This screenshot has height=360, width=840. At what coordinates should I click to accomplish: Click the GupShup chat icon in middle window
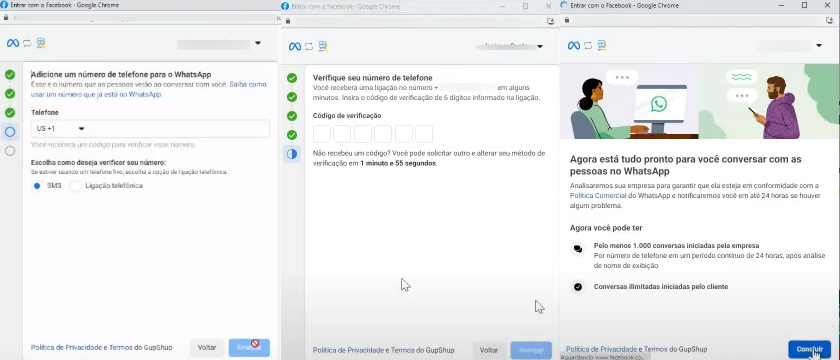(322, 47)
